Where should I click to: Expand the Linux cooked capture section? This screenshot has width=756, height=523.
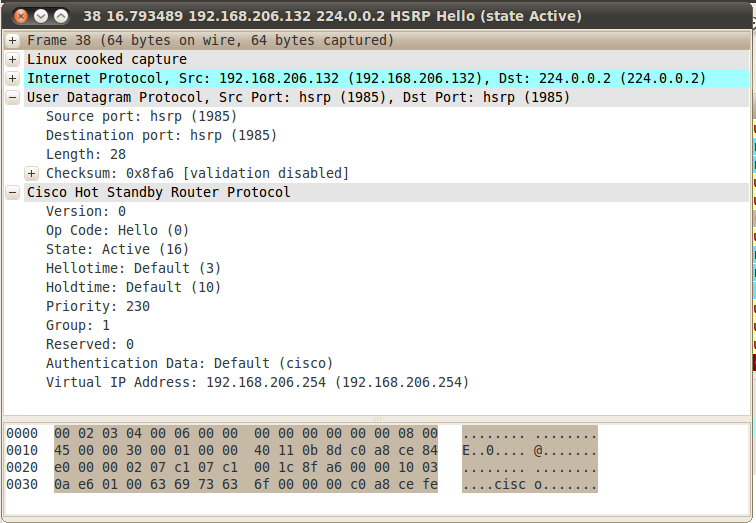12,59
